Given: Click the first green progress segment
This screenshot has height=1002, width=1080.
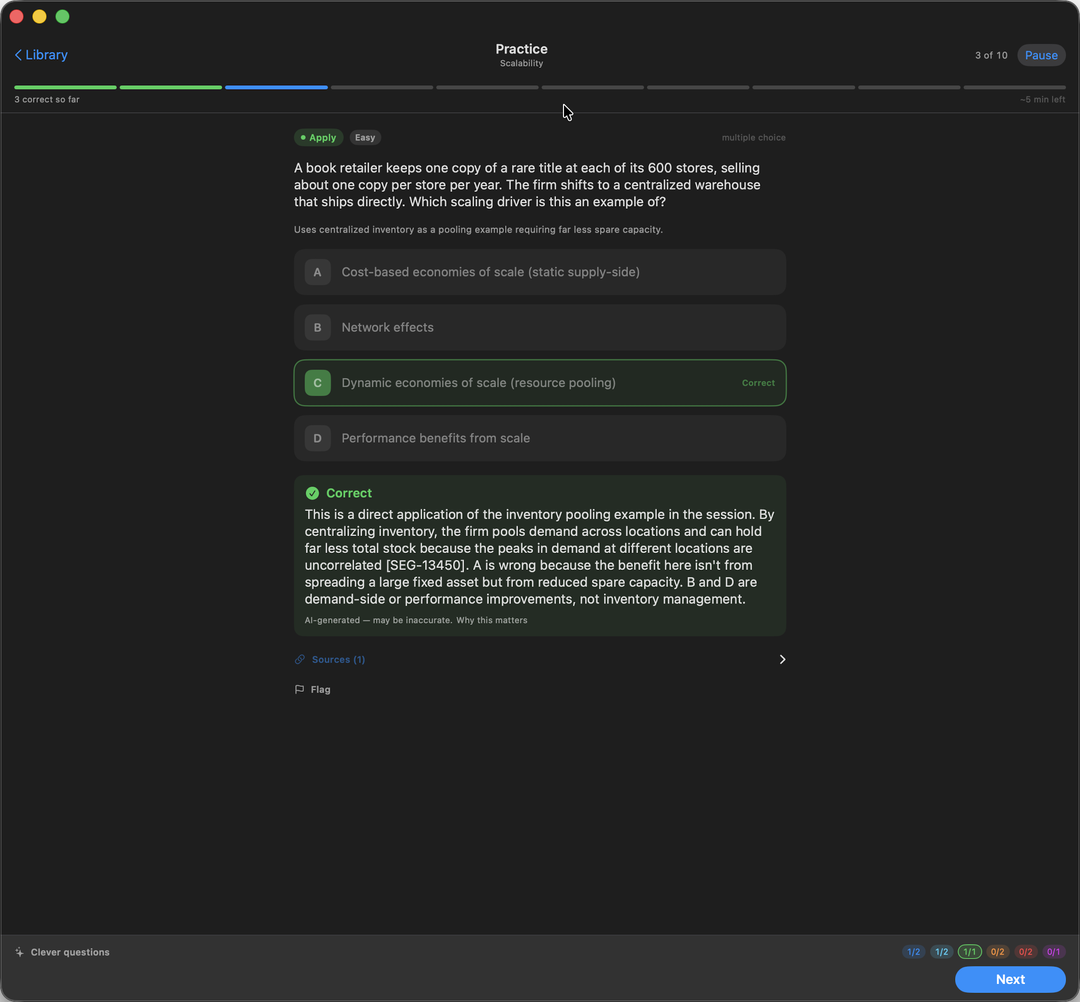Looking at the screenshot, I should pyautogui.click(x=65, y=87).
